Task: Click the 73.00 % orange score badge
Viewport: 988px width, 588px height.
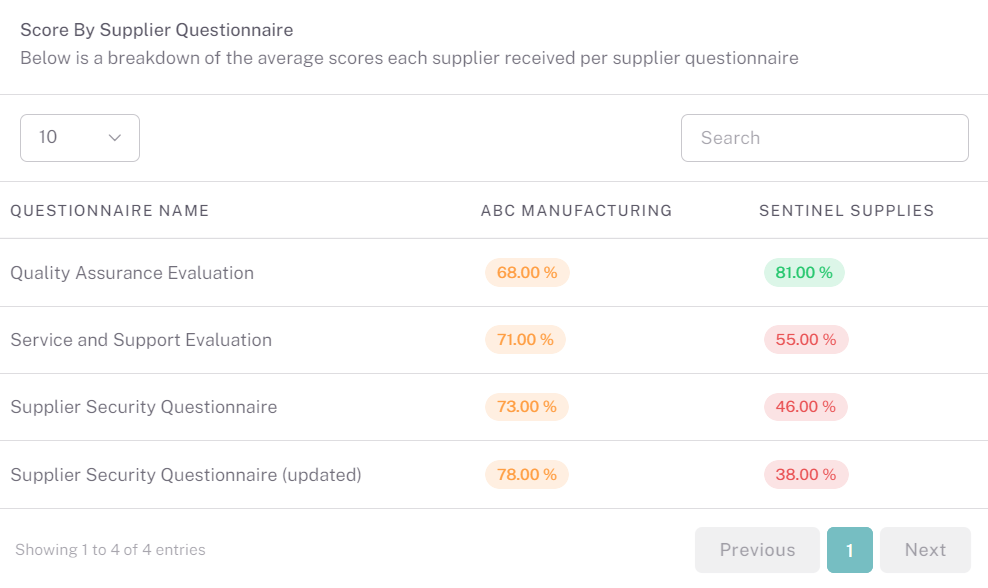Action: pyautogui.click(x=527, y=406)
